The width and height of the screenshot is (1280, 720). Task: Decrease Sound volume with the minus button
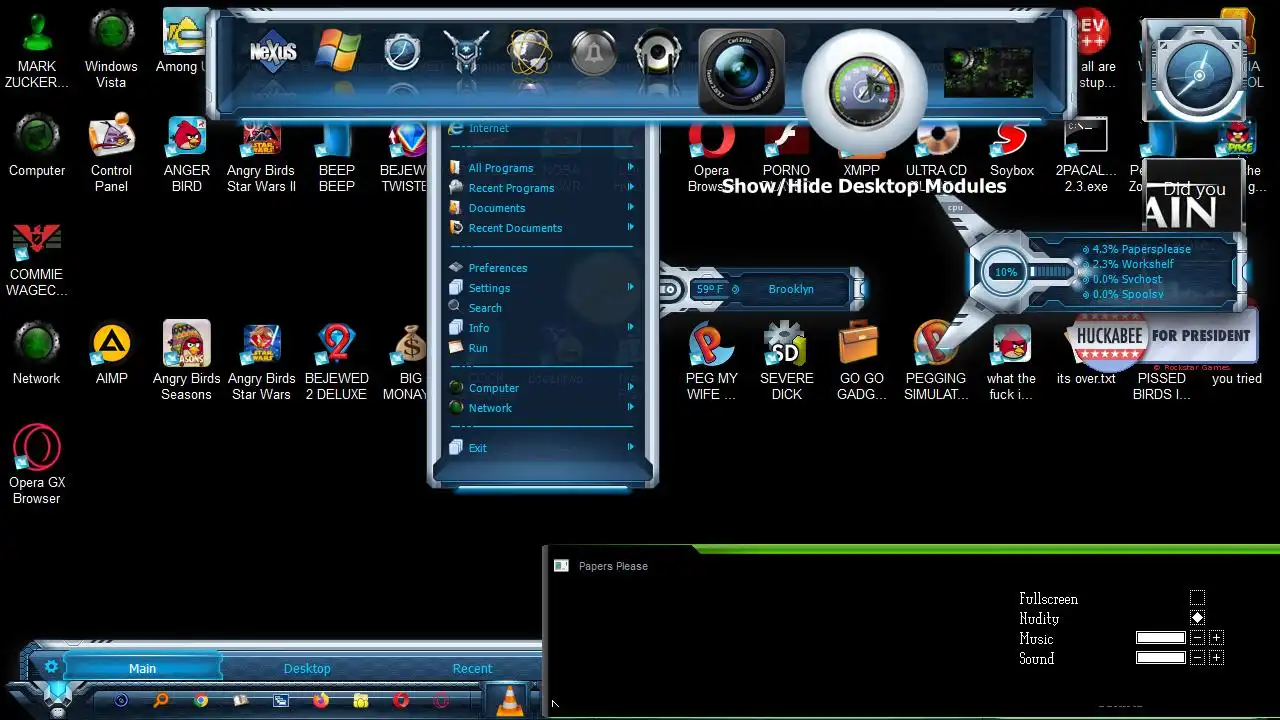(1198, 658)
